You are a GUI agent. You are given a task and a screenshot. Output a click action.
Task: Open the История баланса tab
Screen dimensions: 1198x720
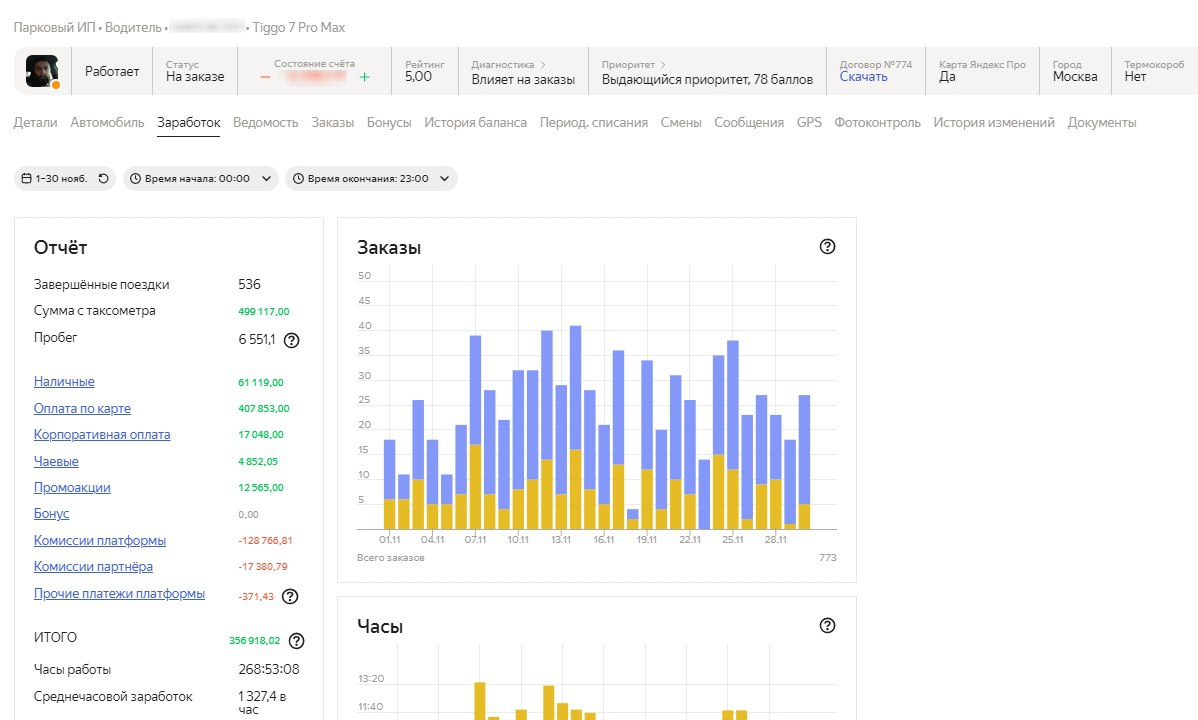(475, 123)
